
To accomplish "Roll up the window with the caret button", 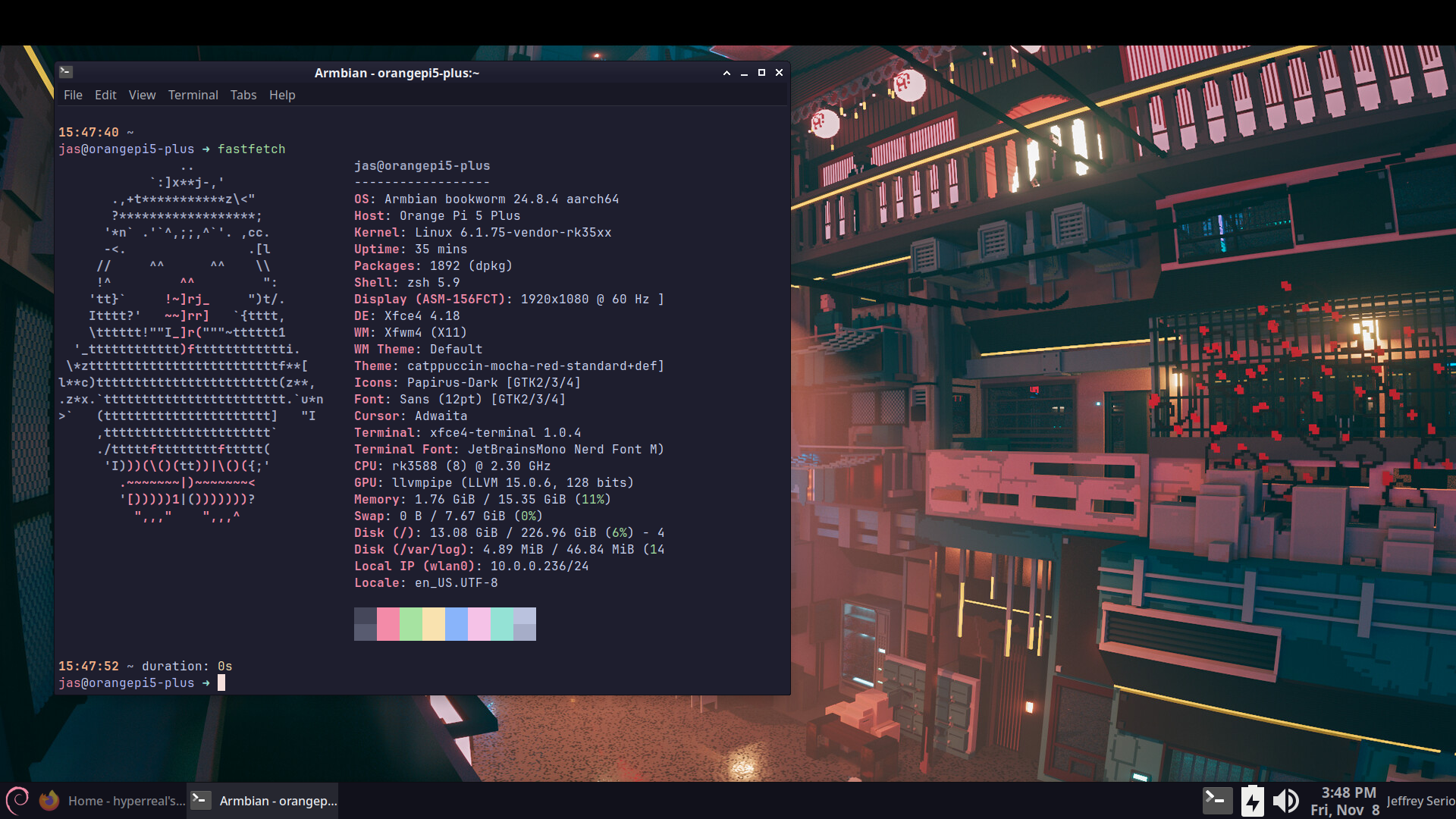I will tap(726, 73).
